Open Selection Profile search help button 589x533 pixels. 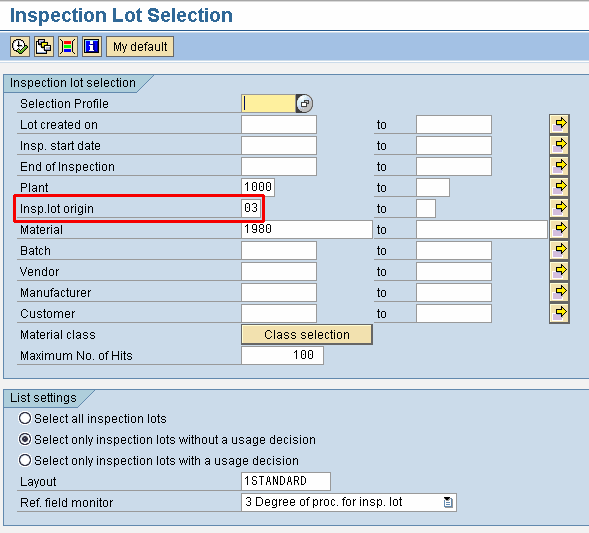(x=305, y=103)
